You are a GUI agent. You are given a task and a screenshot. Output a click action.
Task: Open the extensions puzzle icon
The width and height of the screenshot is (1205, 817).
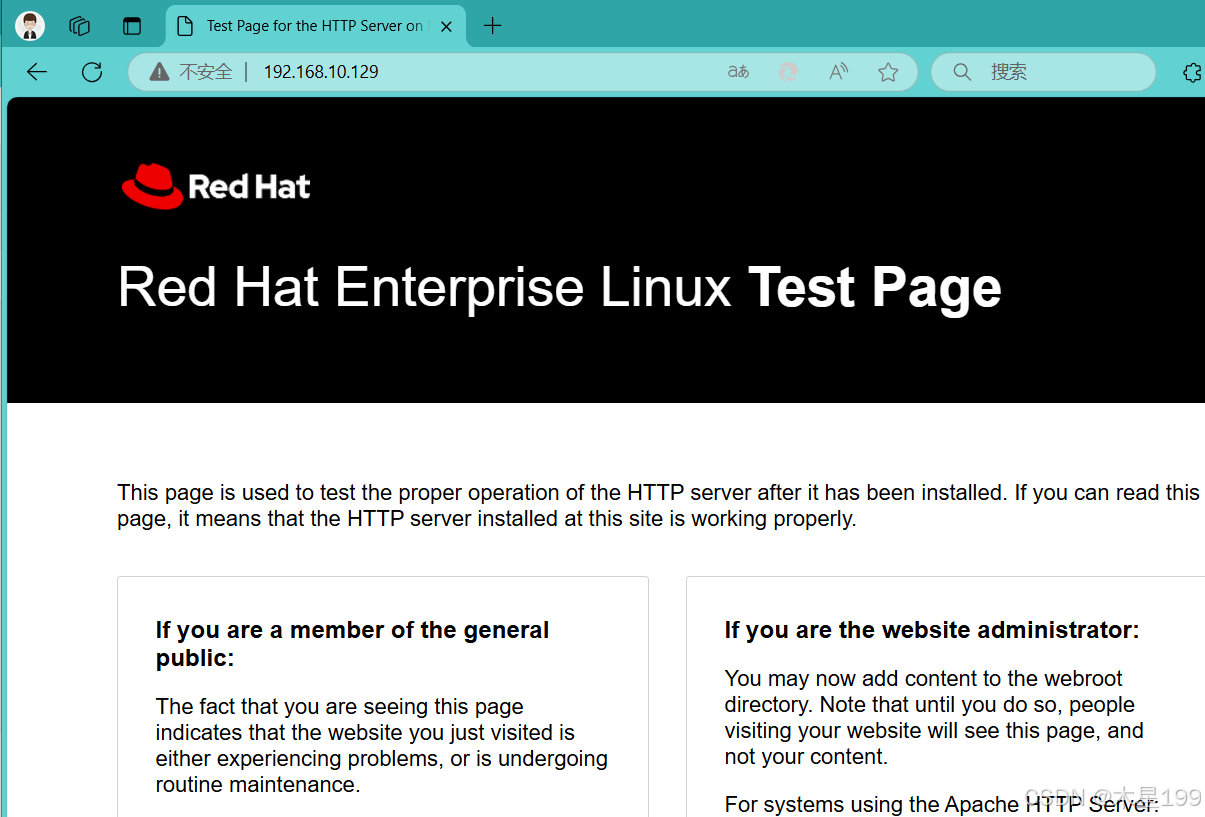(1192, 72)
